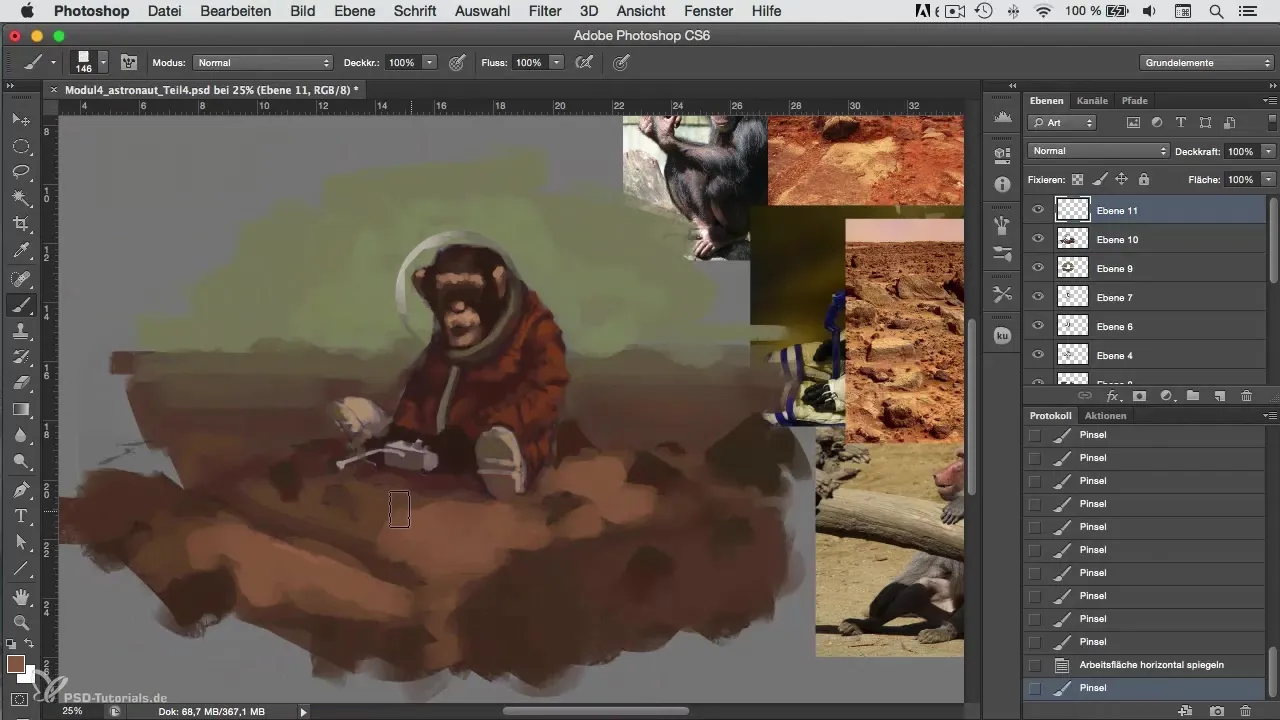1280x720 pixels.
Task: Select the Gradient tool
Action: (x=21, y=409)
